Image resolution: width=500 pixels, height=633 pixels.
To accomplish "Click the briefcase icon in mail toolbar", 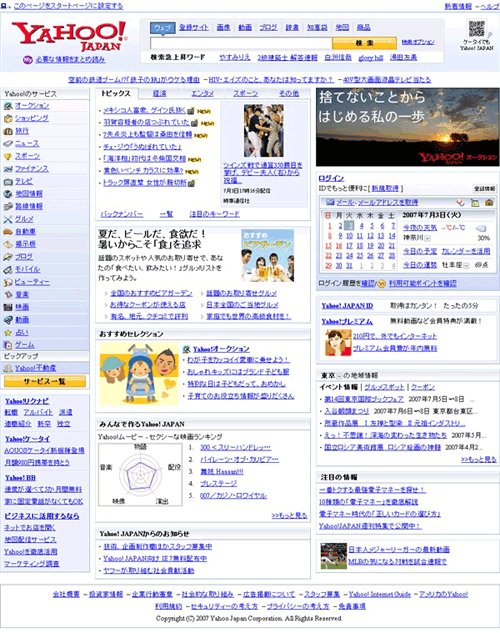I will (x=489, y=203).
